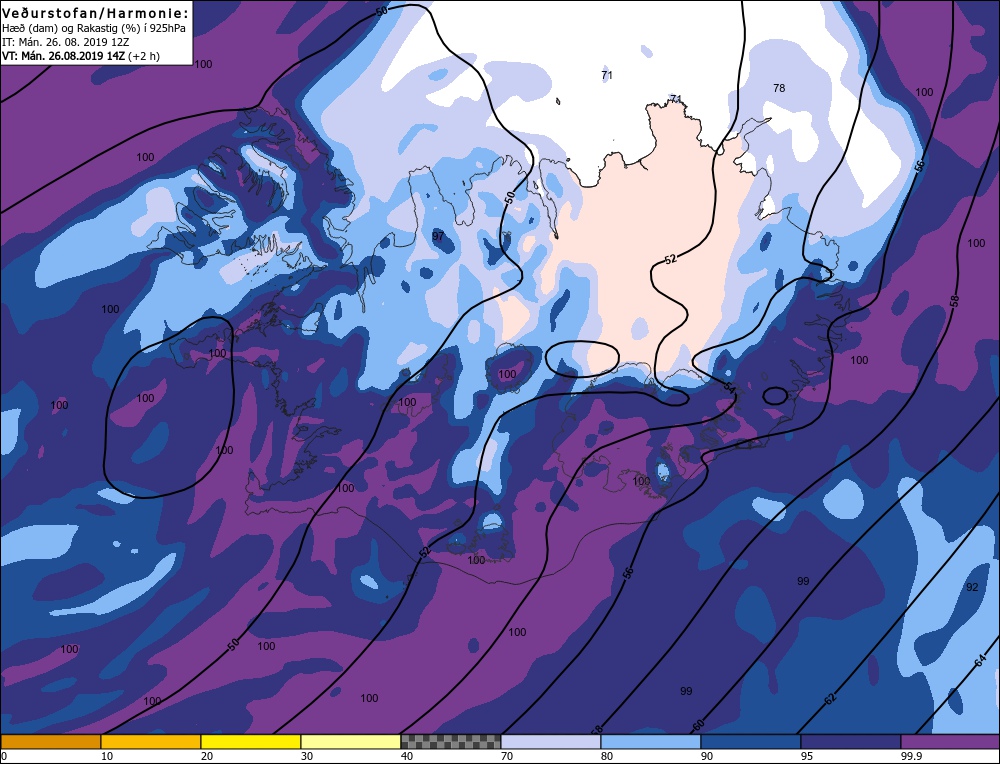Click the contour label "64"

pyautogui.click(x=982, y=661)
